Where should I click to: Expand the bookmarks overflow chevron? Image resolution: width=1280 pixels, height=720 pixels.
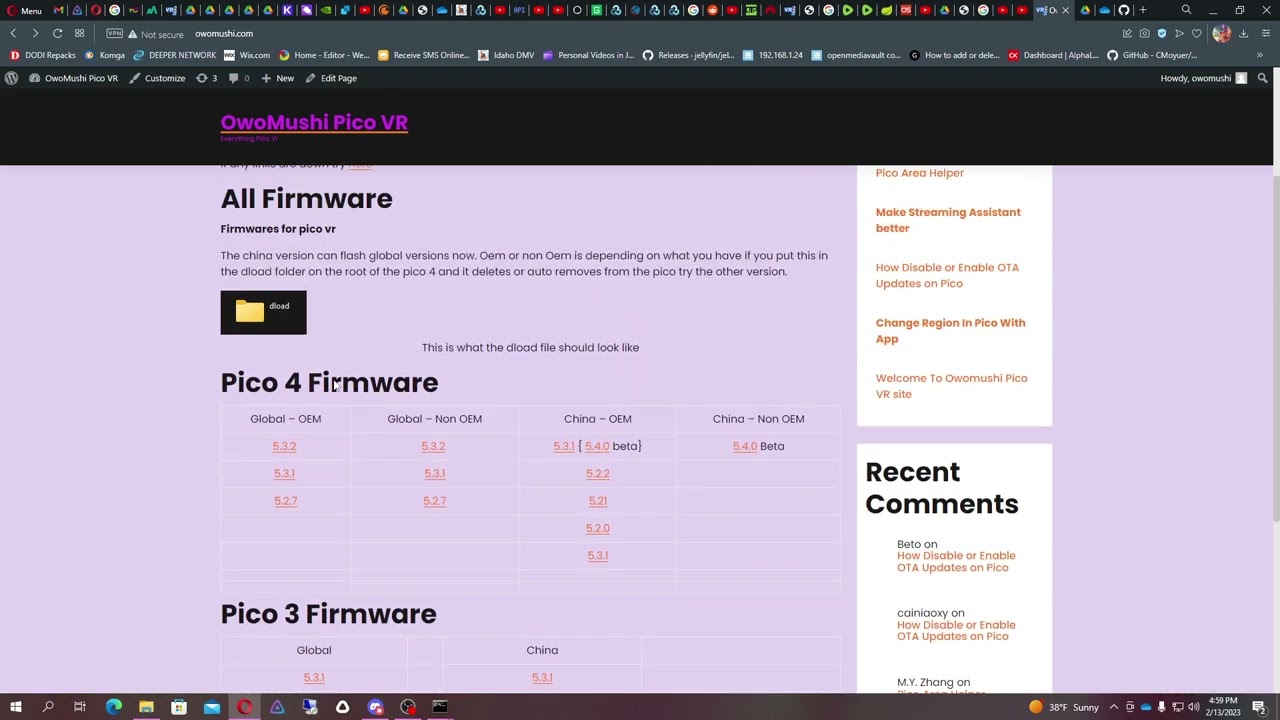click(1259, 55)
